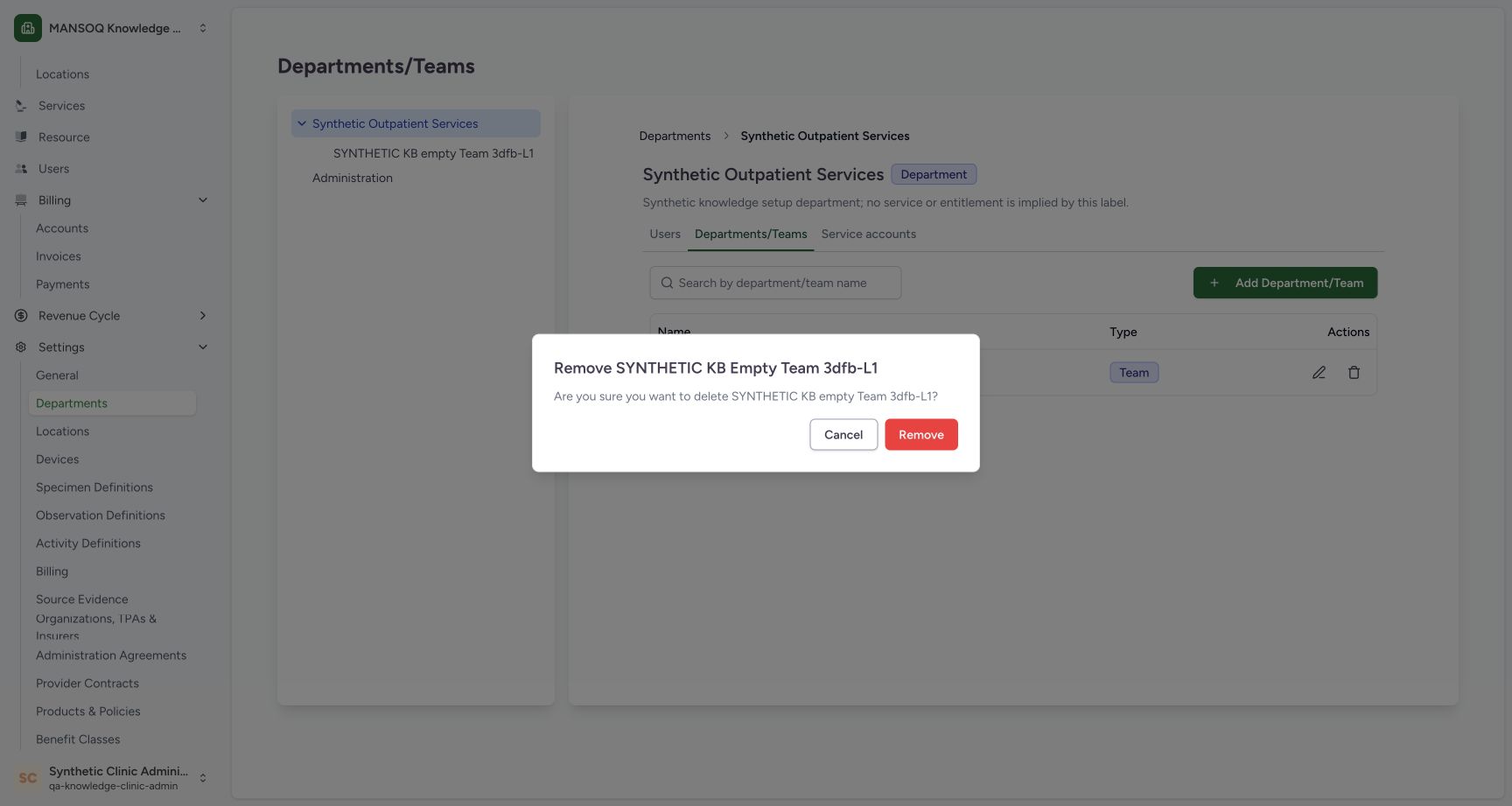
Task: Click the Departments breadcrumb link
Action: point(675,136)
